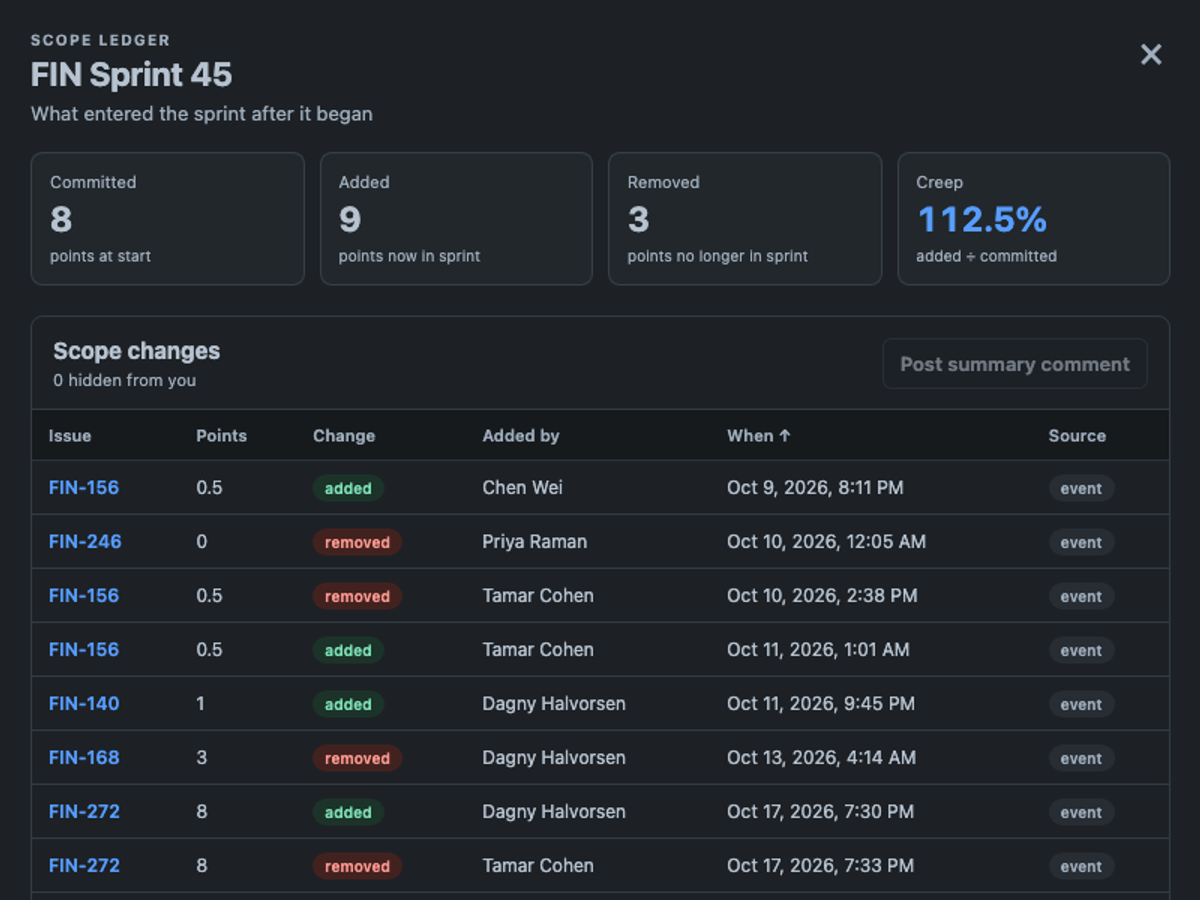Click Dagny Halvorsen in the FIN-140 row

pos(554,704)
